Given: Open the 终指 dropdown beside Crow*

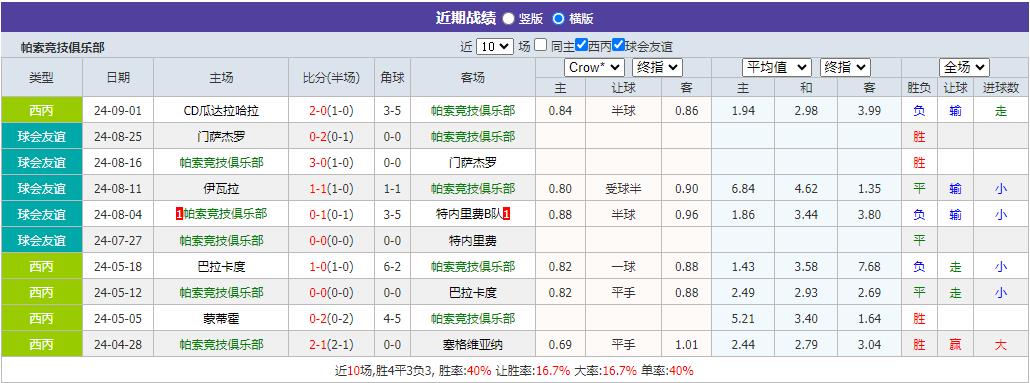Looking at the screenshot, I should pos(657,67).
